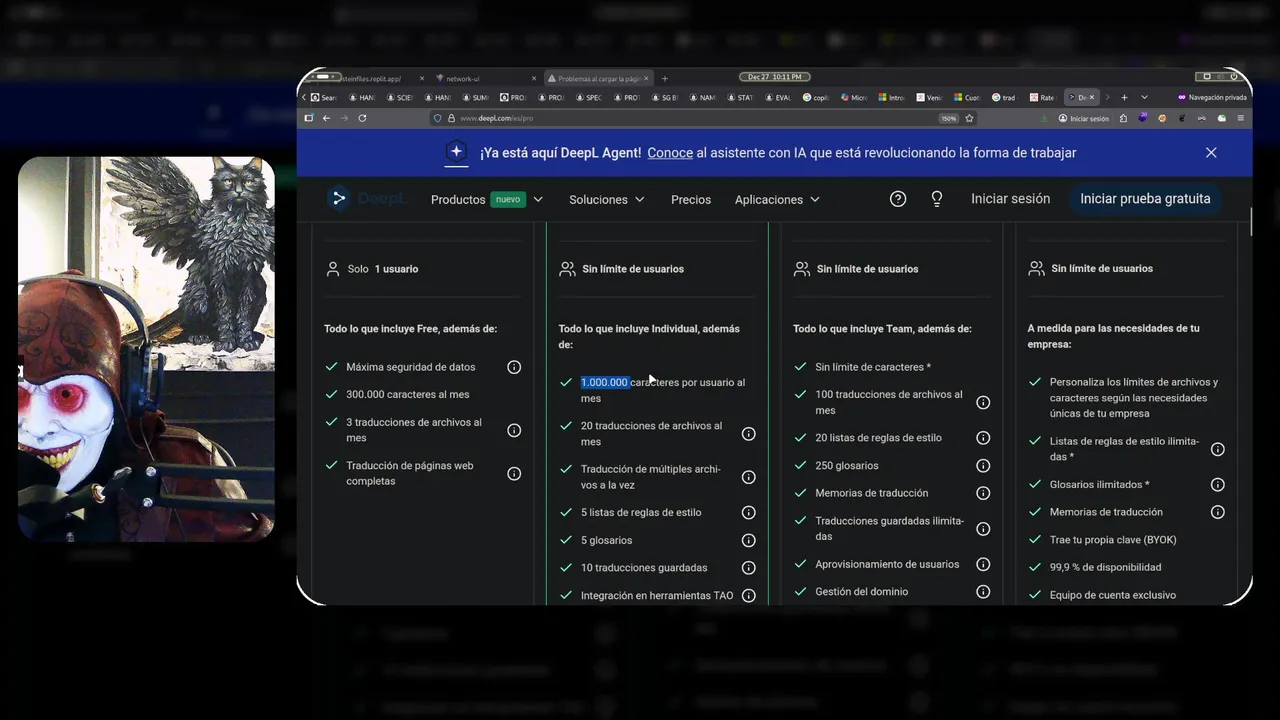Go back using the browser back arrow
The width and height of the screenshot is (1280, 720).
(x=326, y=118)
